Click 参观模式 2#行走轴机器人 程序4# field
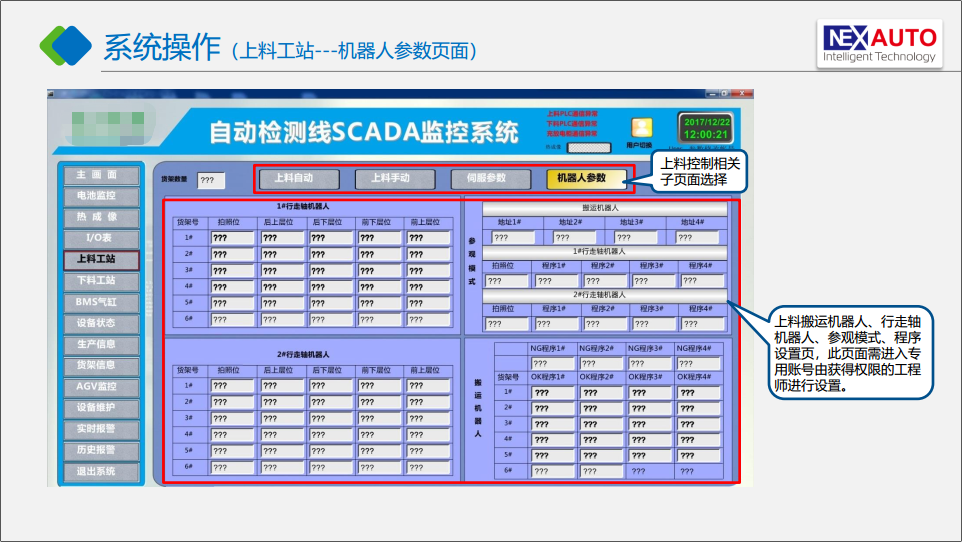The height and width of the screenshot is (542, 962). click(702, 323)
